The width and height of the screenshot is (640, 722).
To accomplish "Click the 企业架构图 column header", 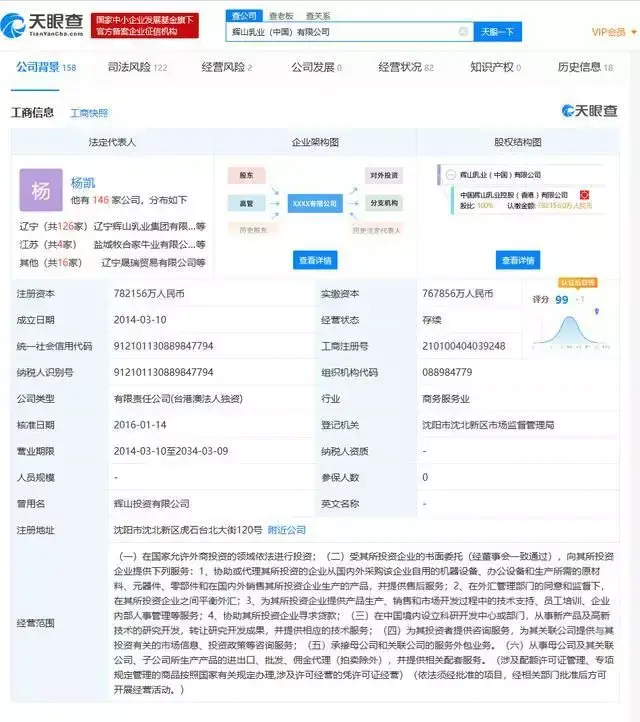I will (315, 142).
